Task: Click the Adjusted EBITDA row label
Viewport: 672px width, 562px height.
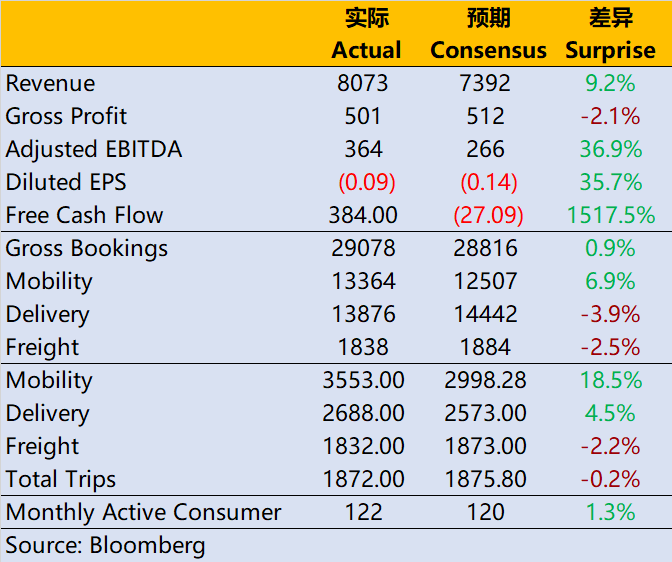Action: click(x=94, y=150)
